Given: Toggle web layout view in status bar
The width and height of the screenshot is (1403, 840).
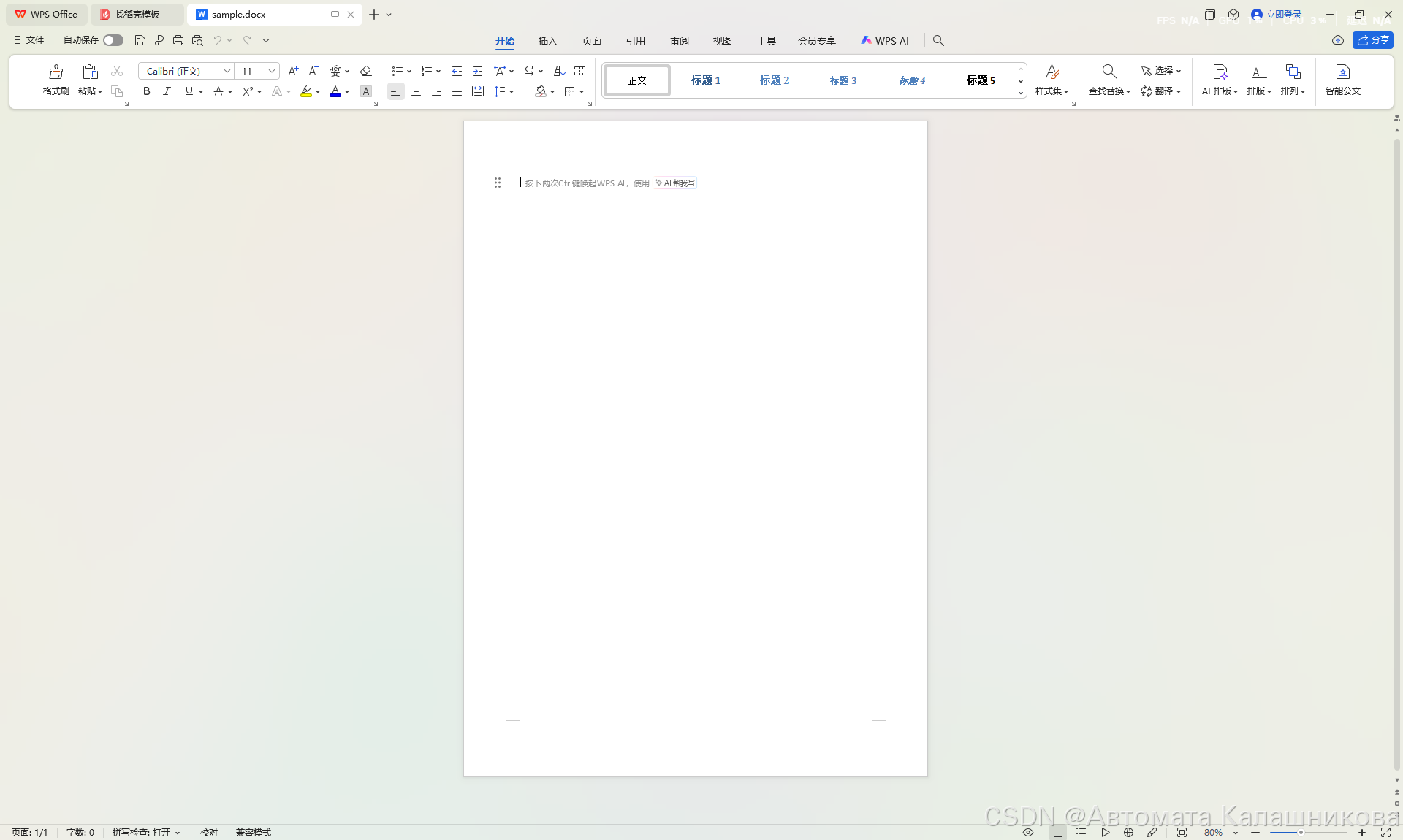Looking at the screenshot, I should [1128, 832].
